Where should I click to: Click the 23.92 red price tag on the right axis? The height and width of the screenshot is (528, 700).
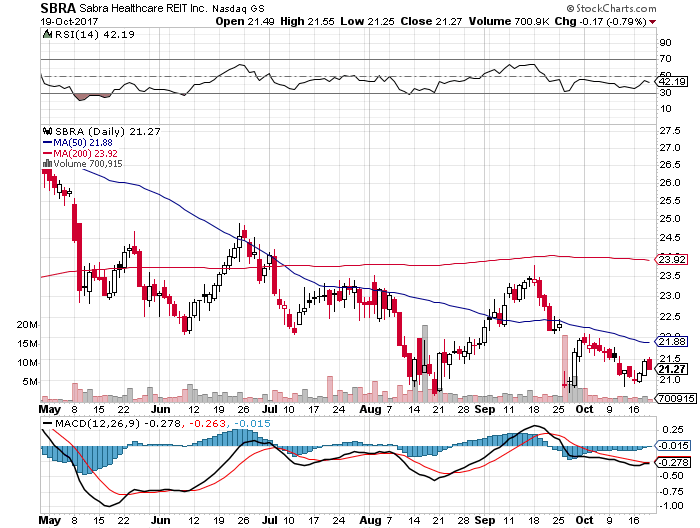pos(669,260)
